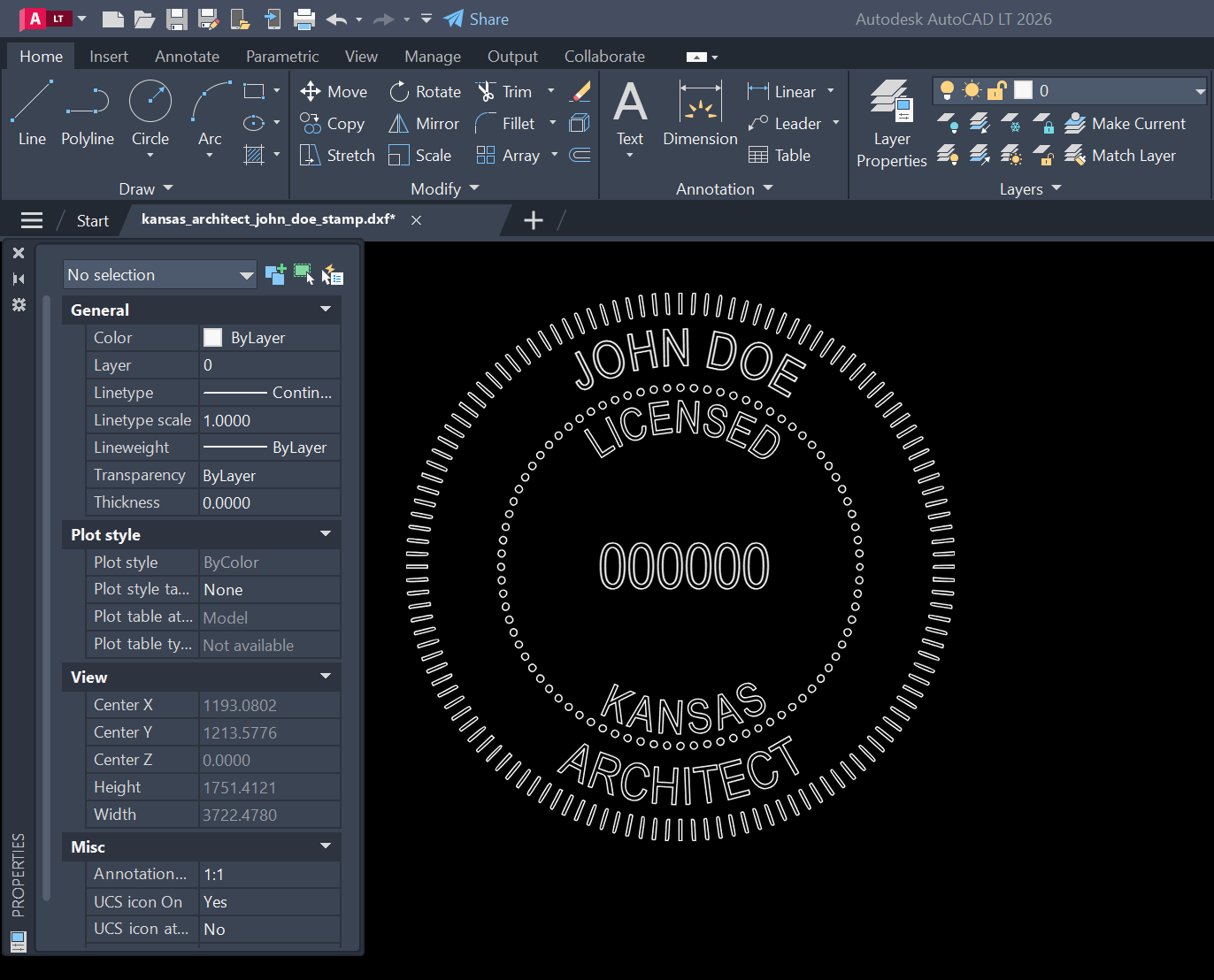The height and width of the screenshot is (980, 1214).
Task: Click Make Current layer button
Action: (1125, 124)
